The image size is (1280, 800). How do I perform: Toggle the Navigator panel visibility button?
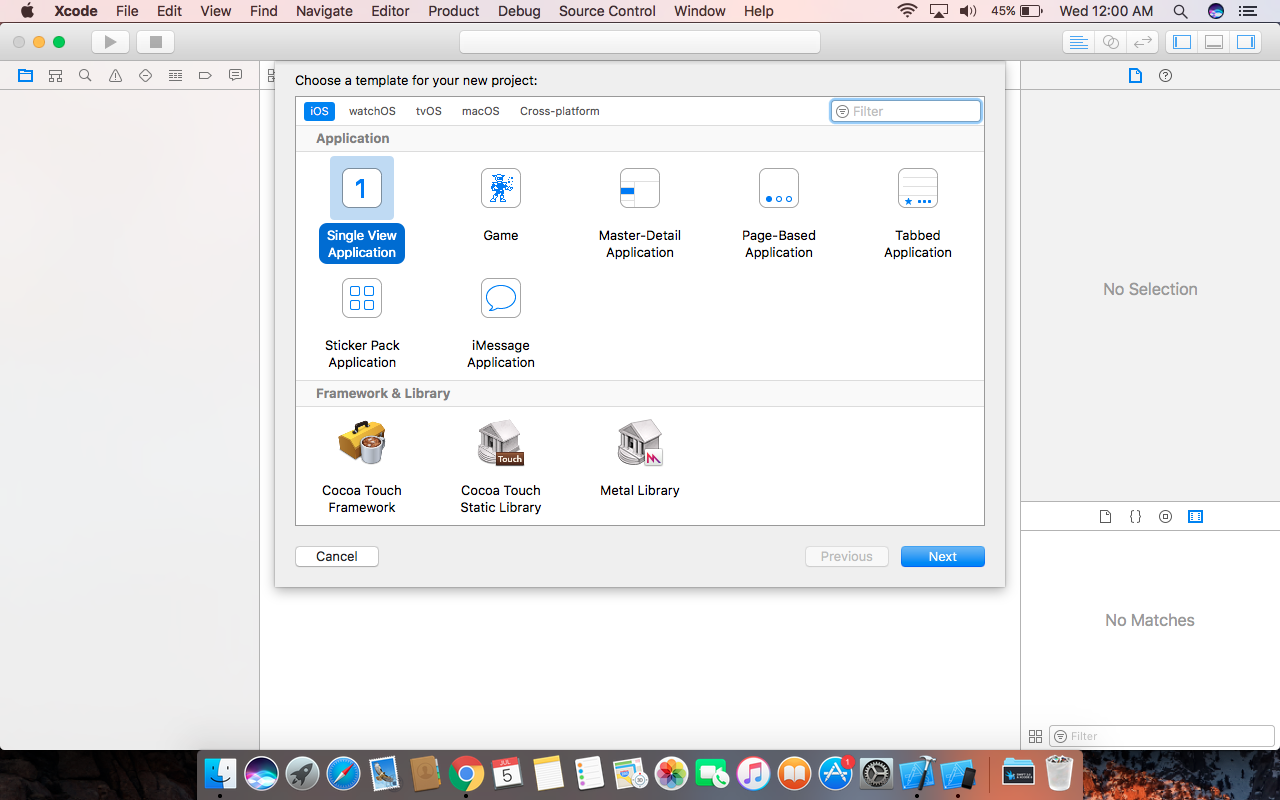(1182, 42)
